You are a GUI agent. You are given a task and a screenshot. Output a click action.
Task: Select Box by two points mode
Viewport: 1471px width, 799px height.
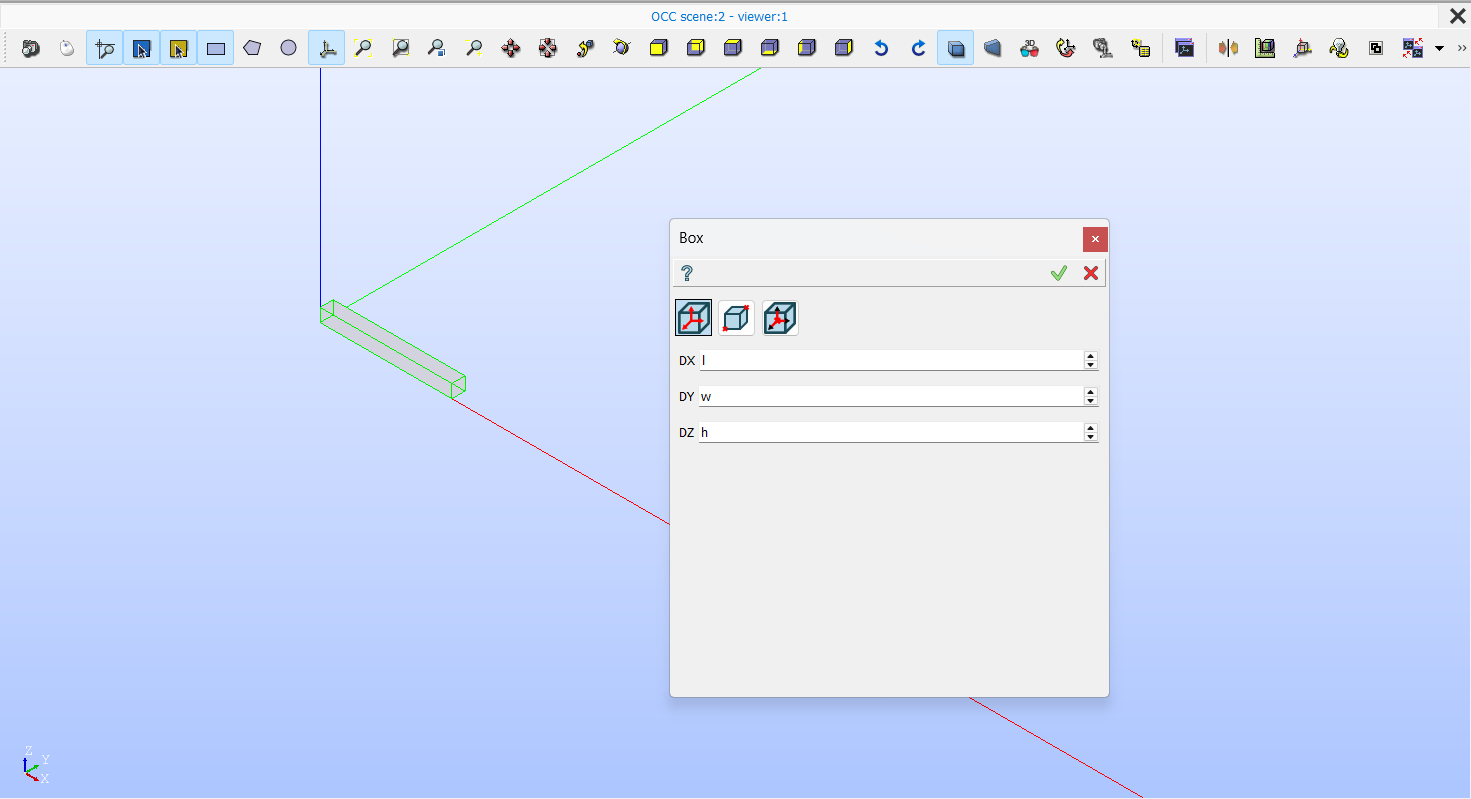click(x=737, y=318)
